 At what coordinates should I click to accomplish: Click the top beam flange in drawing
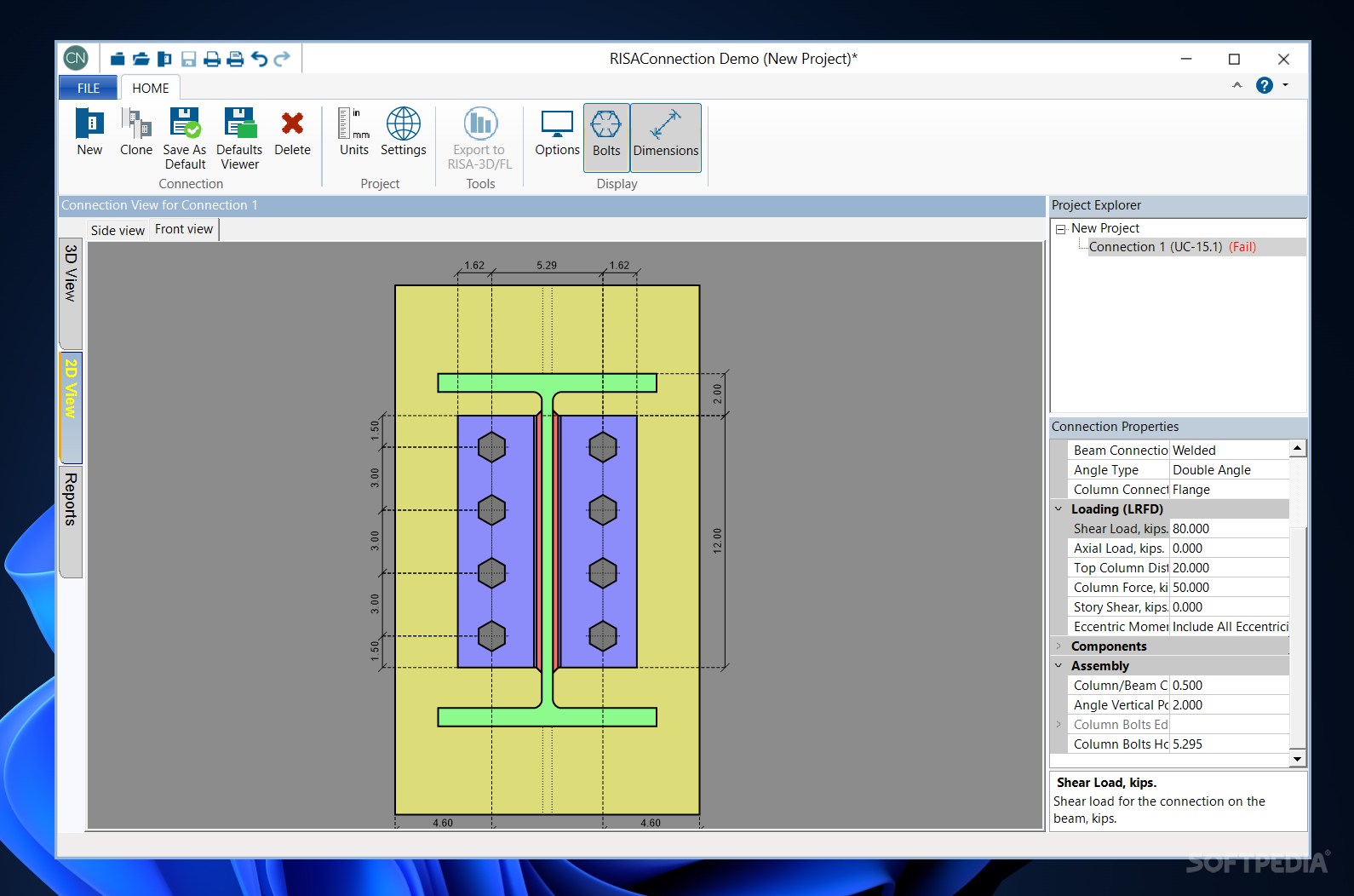pos(548,382)
